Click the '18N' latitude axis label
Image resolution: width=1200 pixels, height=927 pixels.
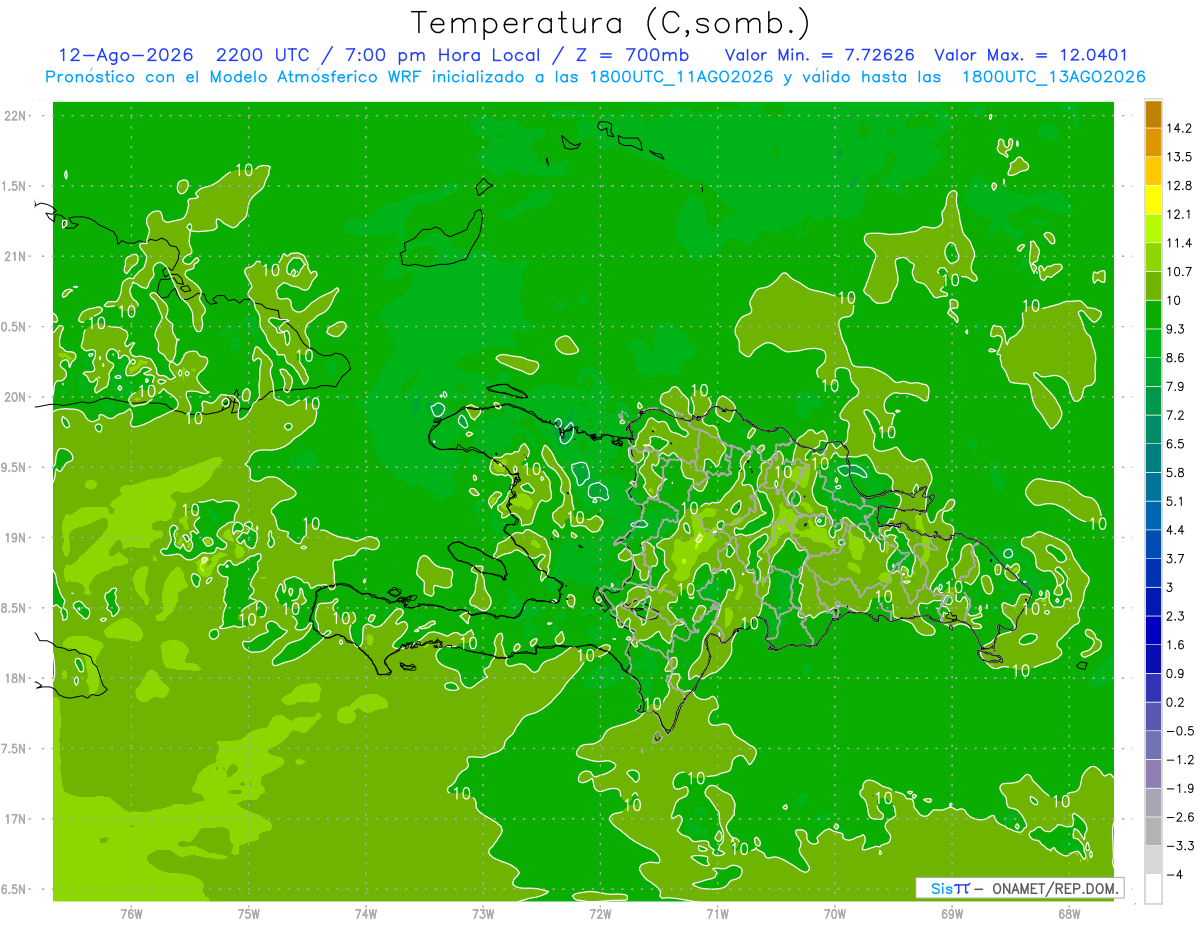(x=16, y=678)
